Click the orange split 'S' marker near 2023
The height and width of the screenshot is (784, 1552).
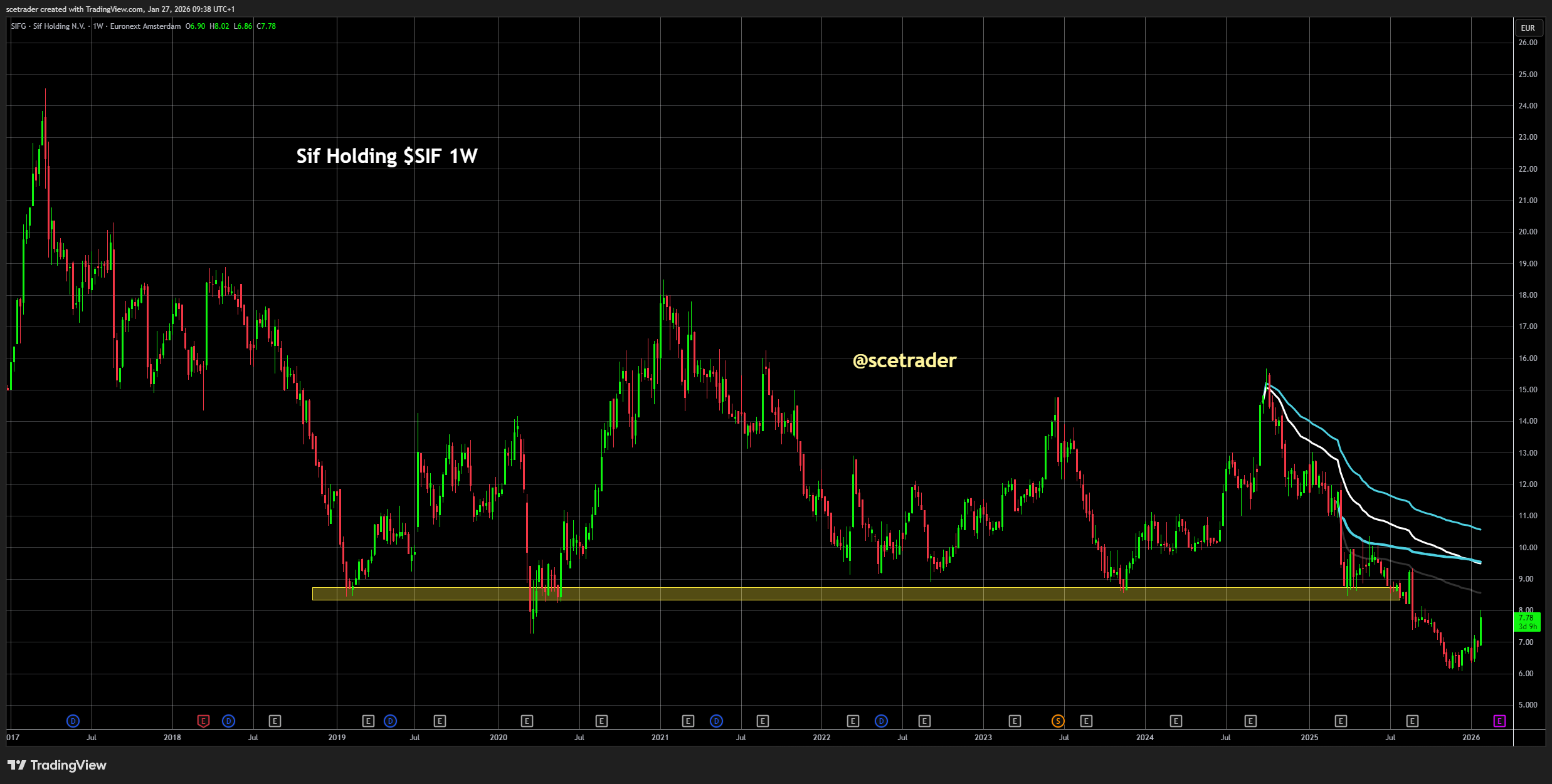(1058, 721)
